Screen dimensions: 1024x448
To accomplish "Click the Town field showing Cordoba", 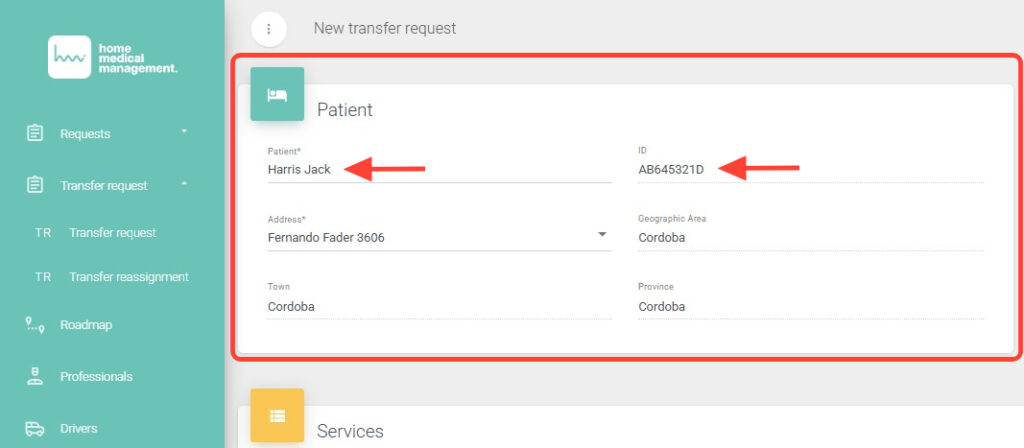I will click(x=439, y=307).
